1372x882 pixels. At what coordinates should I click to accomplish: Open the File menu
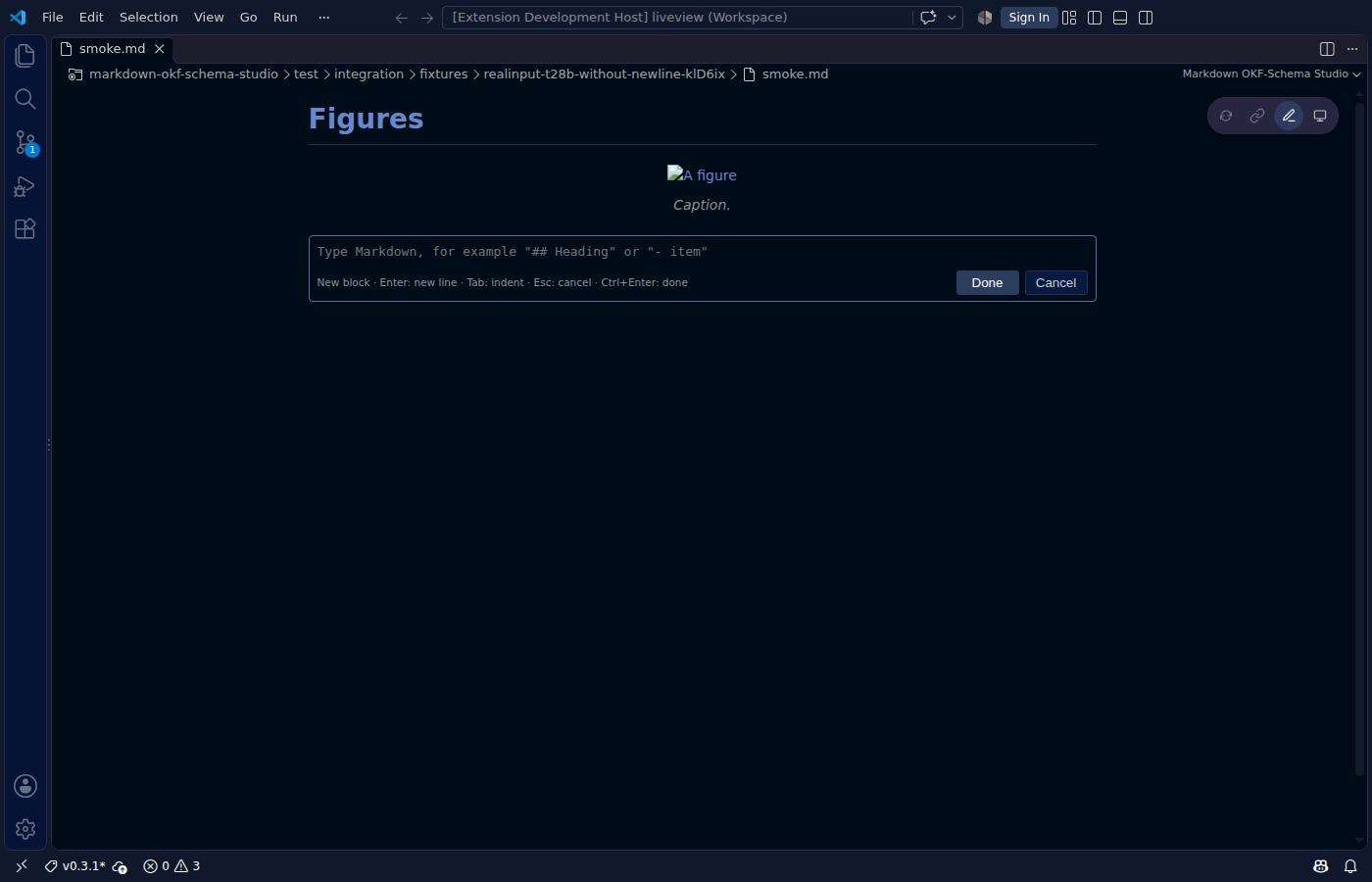click(53, 18)
